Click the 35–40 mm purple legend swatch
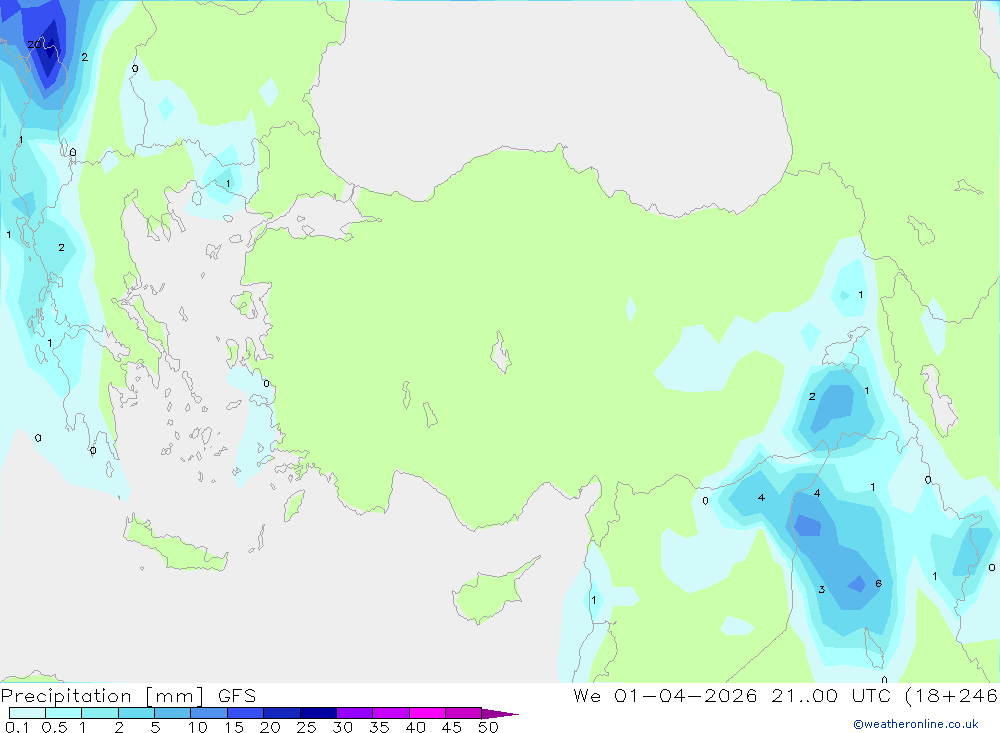The width and height of the screenshot is (1000, 733). [x=391, y=713]
